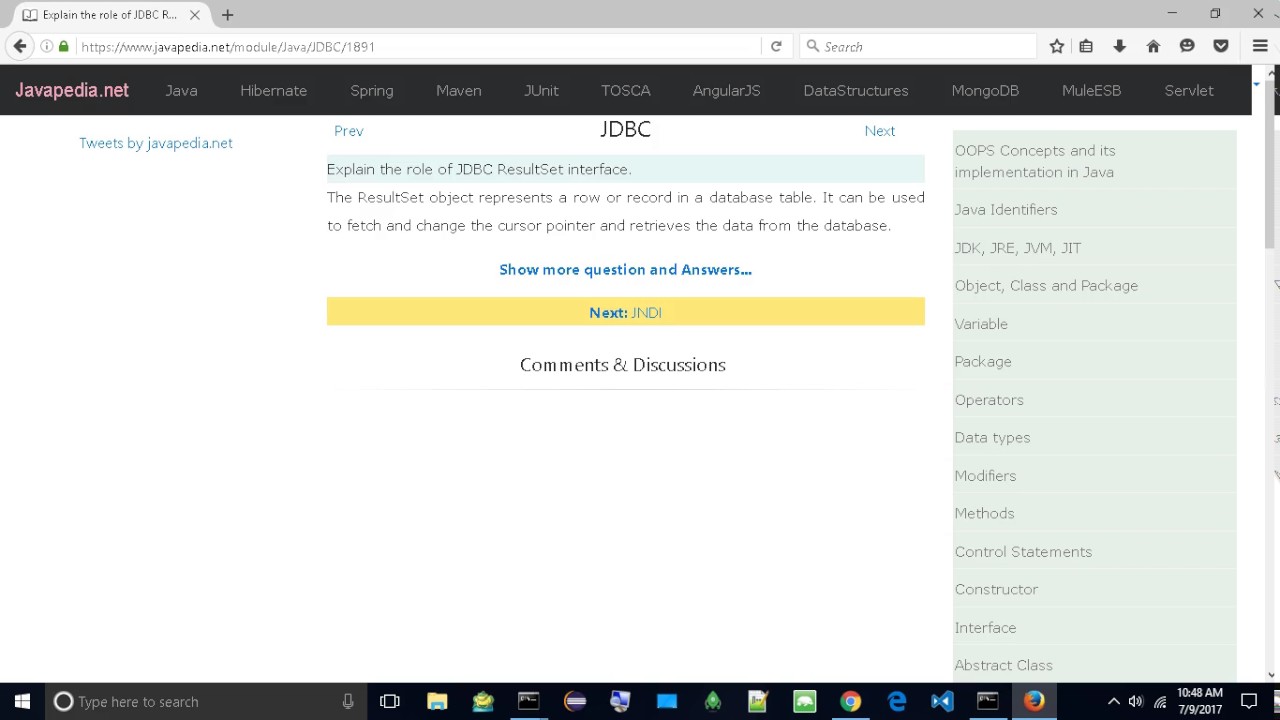Open the Spring menu item
This screenshot has height=720, width=1280.
click(x=372, y=90)
